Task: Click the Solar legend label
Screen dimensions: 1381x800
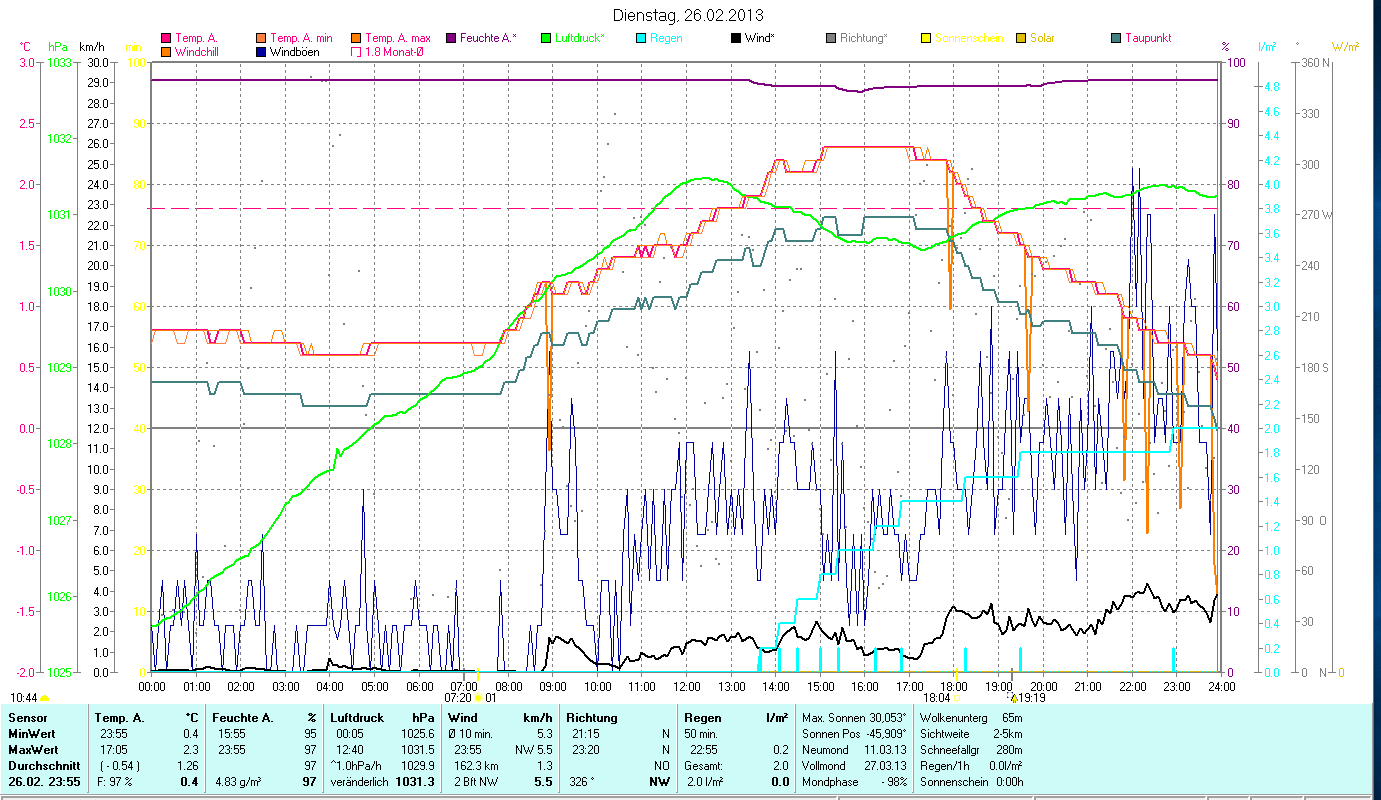Action: 1042,39
